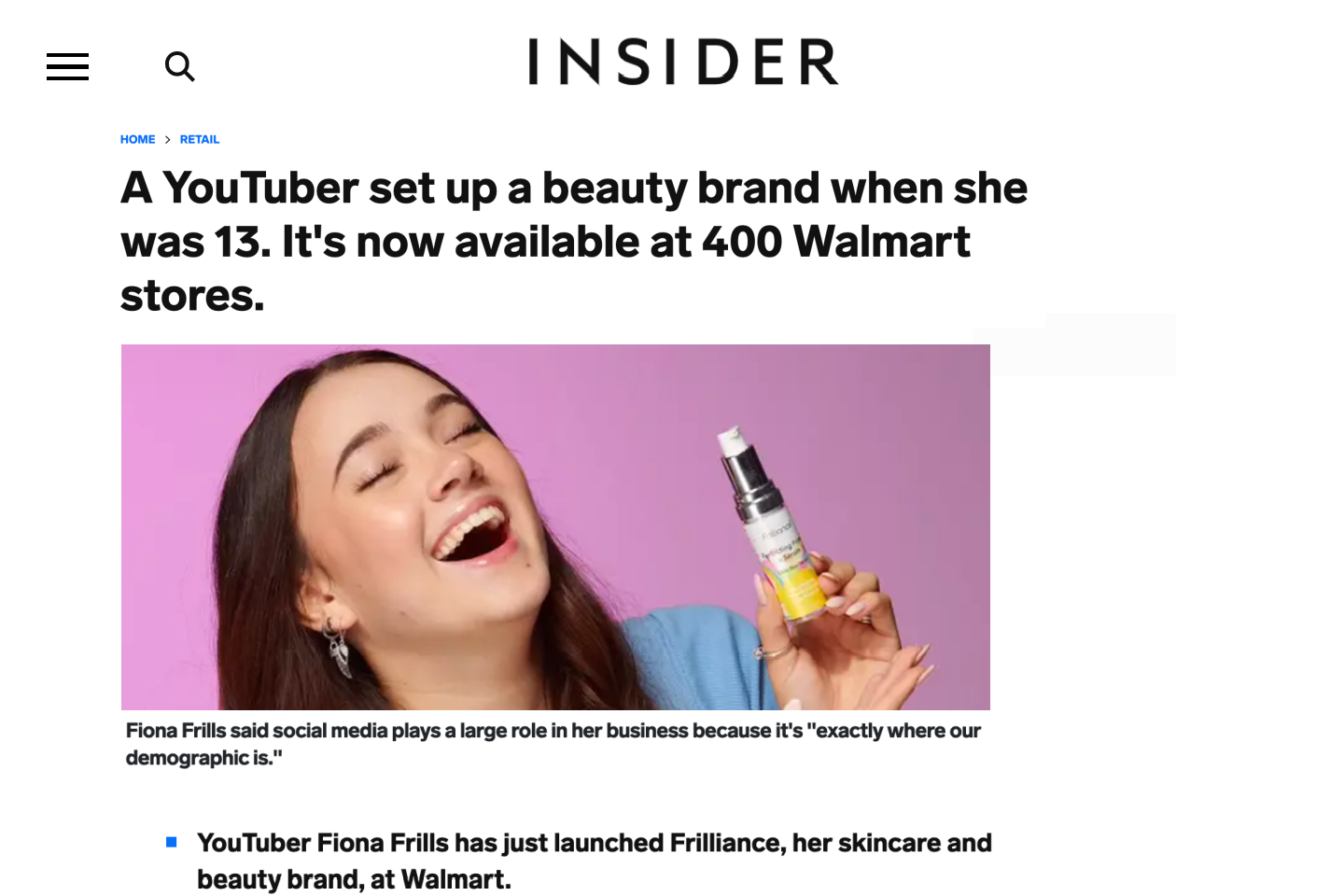Go to homepage via INSIDER logo
Viewport: 1344px width, 896px height.
tap(683, 62)
